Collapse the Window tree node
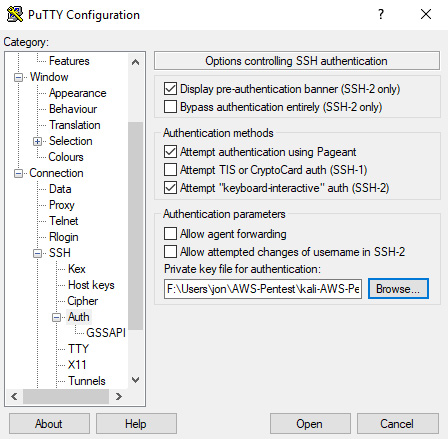448x439 pixels. (x=19, y=77)
